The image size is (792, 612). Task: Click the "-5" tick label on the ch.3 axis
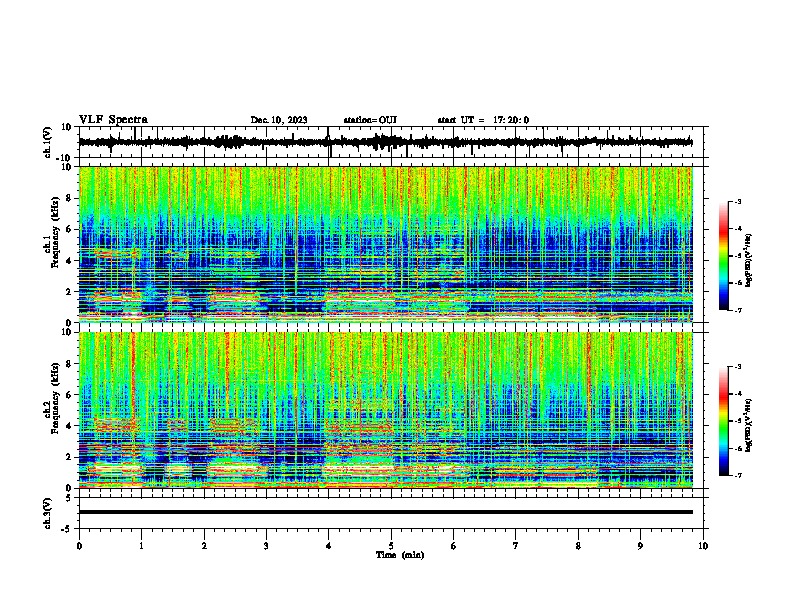66,529
